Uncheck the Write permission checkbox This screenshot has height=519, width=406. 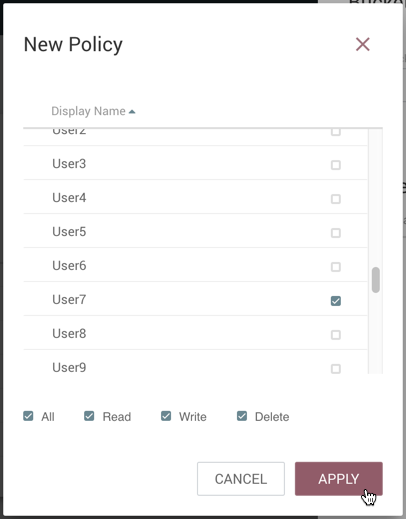[x=166, y=416]
